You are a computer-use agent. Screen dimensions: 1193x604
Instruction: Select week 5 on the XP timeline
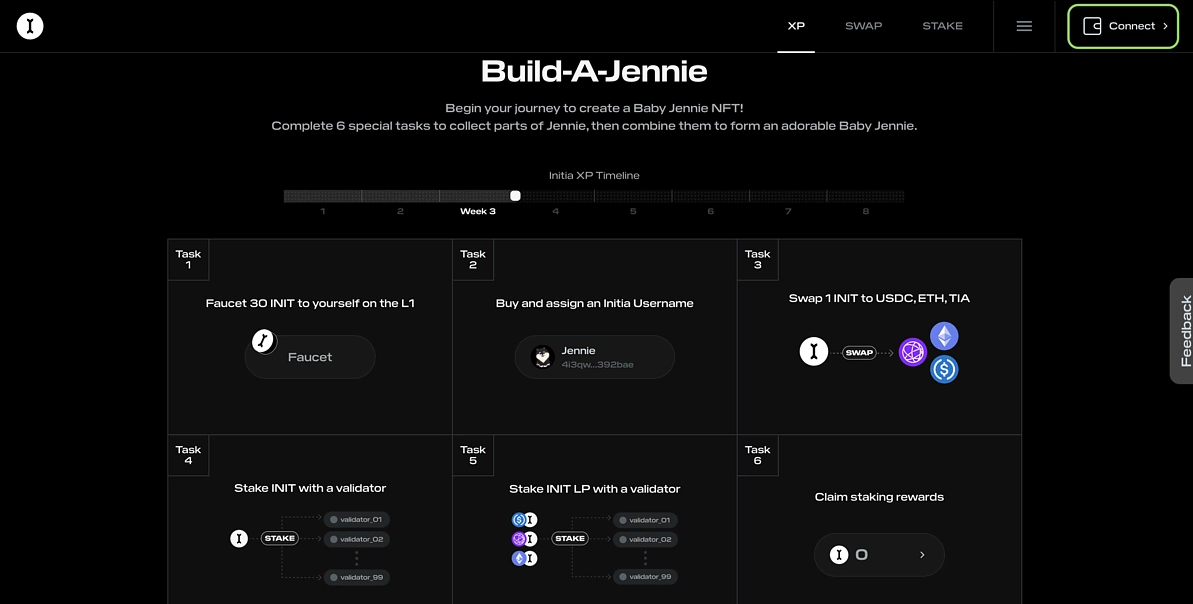[x=633, y=211]
